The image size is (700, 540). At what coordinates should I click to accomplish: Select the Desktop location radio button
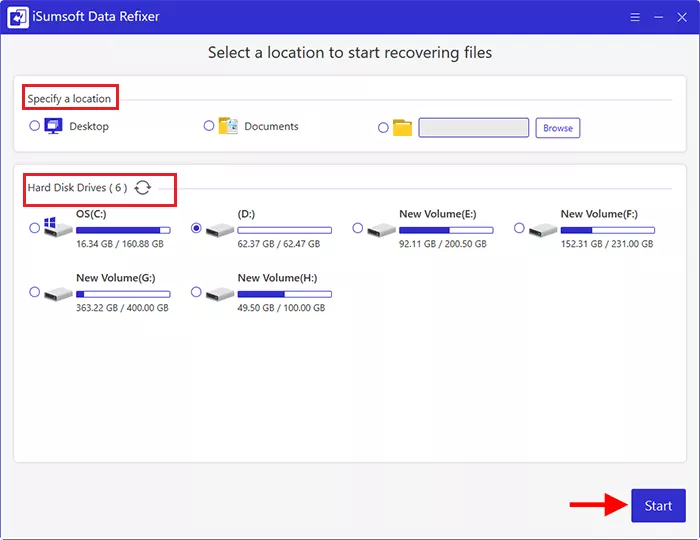[x=35, y=126]
